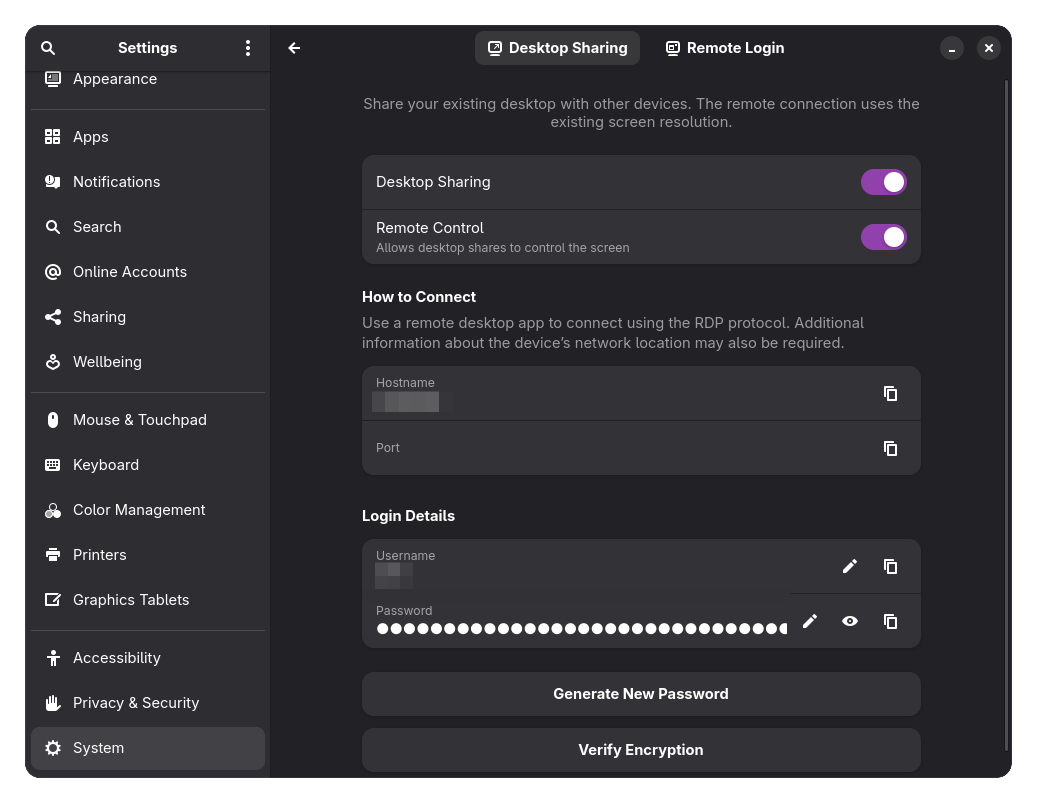The height and width of the screenshot is (803, 1037).
Task: Open Accessibility settings
Action: [148, 658]
